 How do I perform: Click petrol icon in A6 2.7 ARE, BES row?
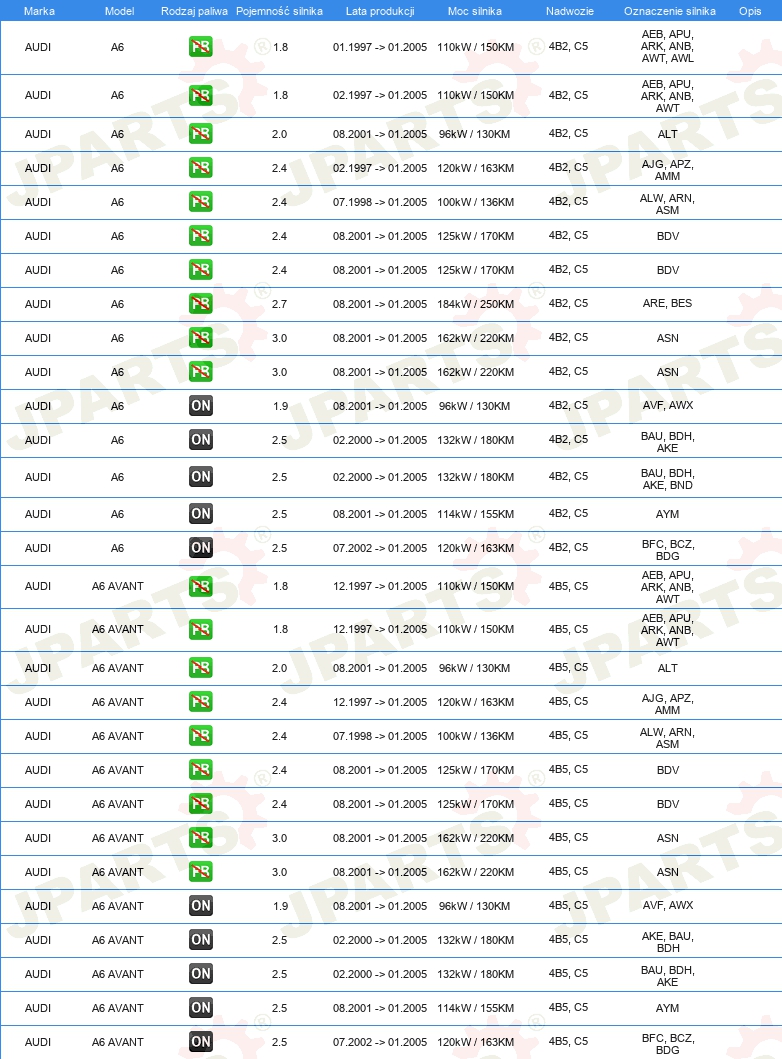(201, 303)
